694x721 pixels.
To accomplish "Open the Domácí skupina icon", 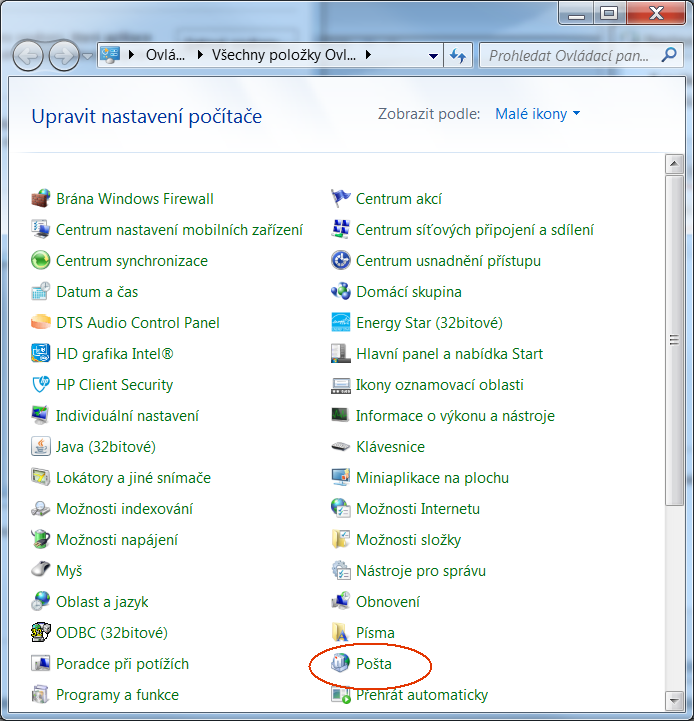I will click(341, 292).
